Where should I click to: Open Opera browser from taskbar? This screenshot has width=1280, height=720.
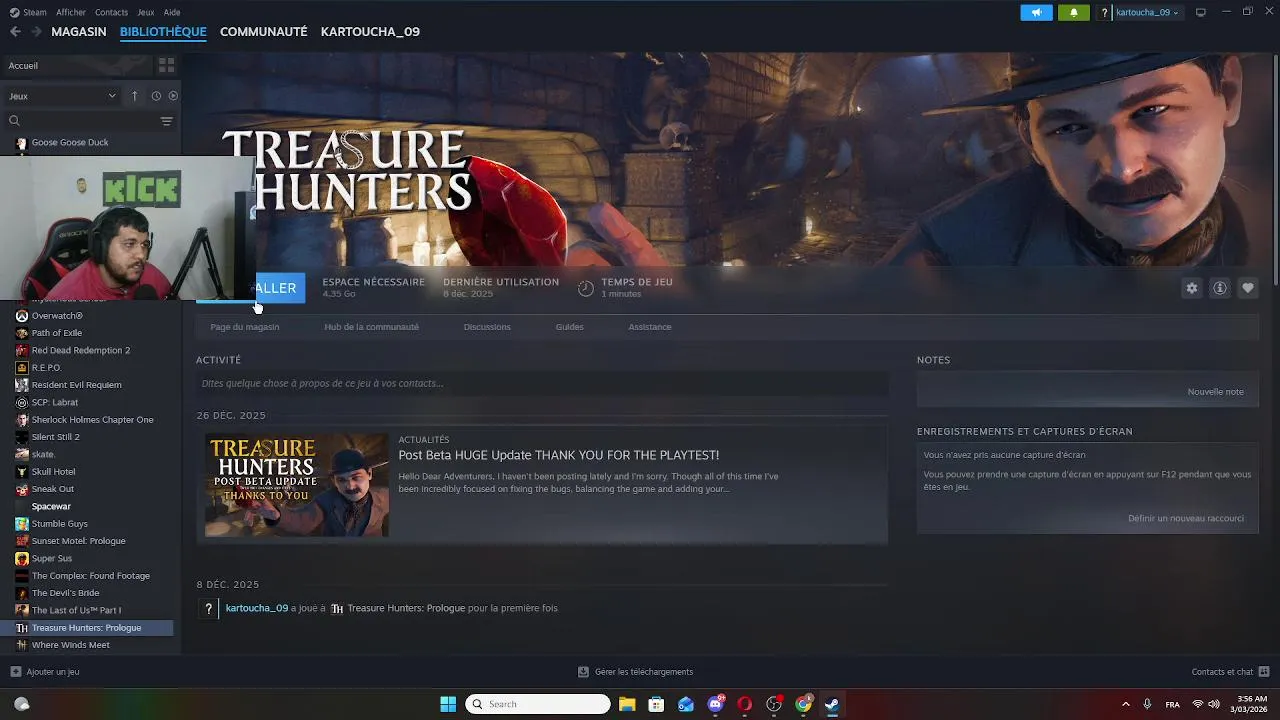(x=744, y=704)
